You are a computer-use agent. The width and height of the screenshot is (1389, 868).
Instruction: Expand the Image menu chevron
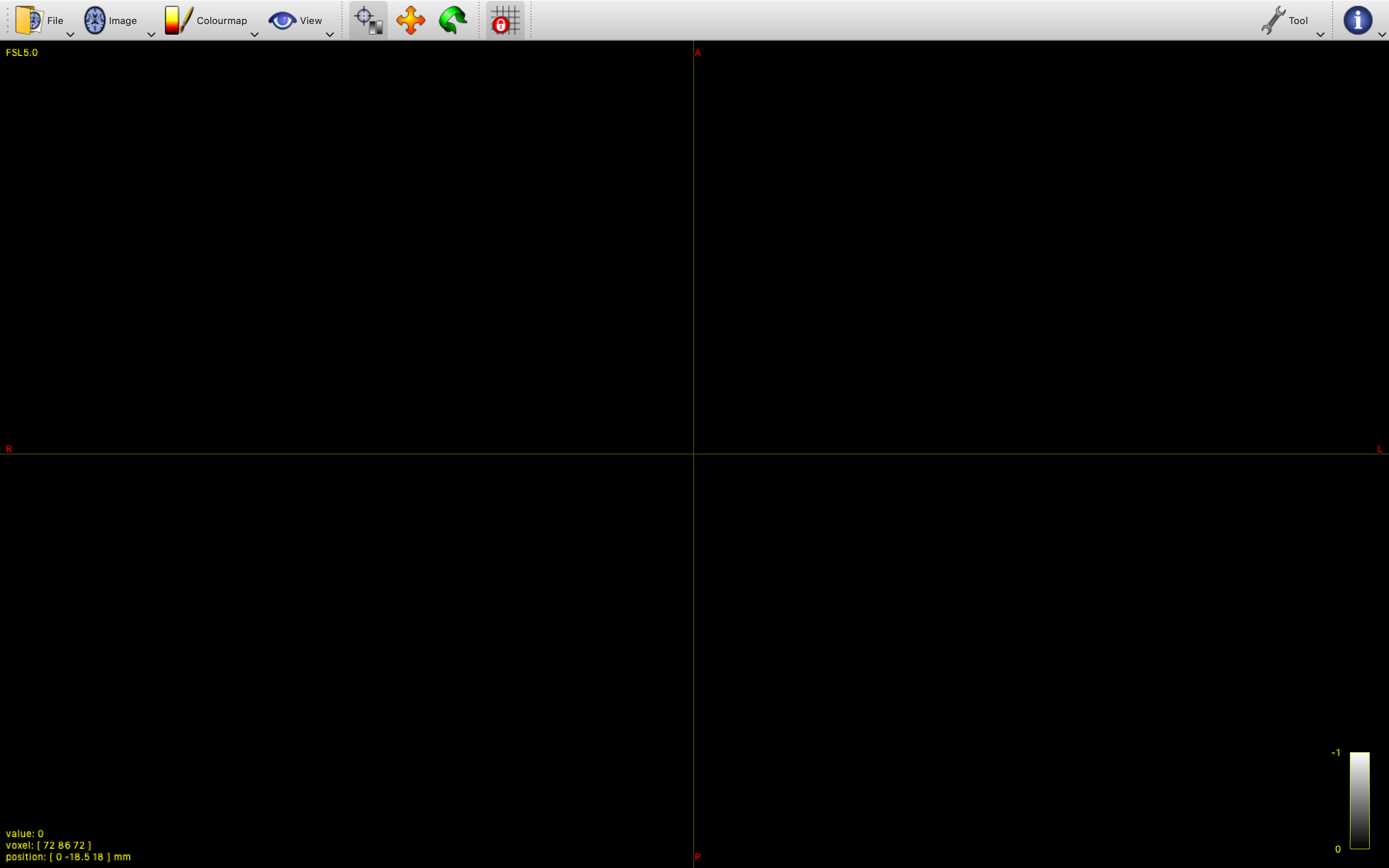click(x=151, y=35)
